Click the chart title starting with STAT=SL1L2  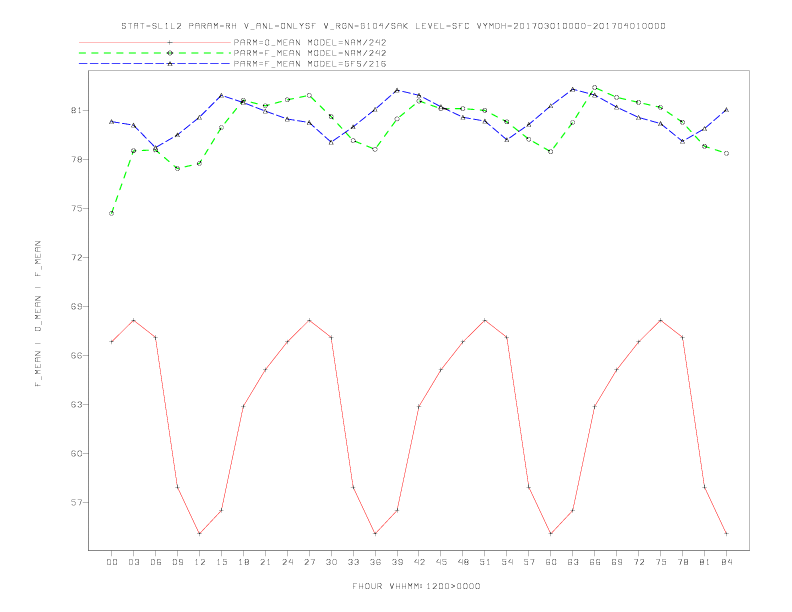pos(393,26)
